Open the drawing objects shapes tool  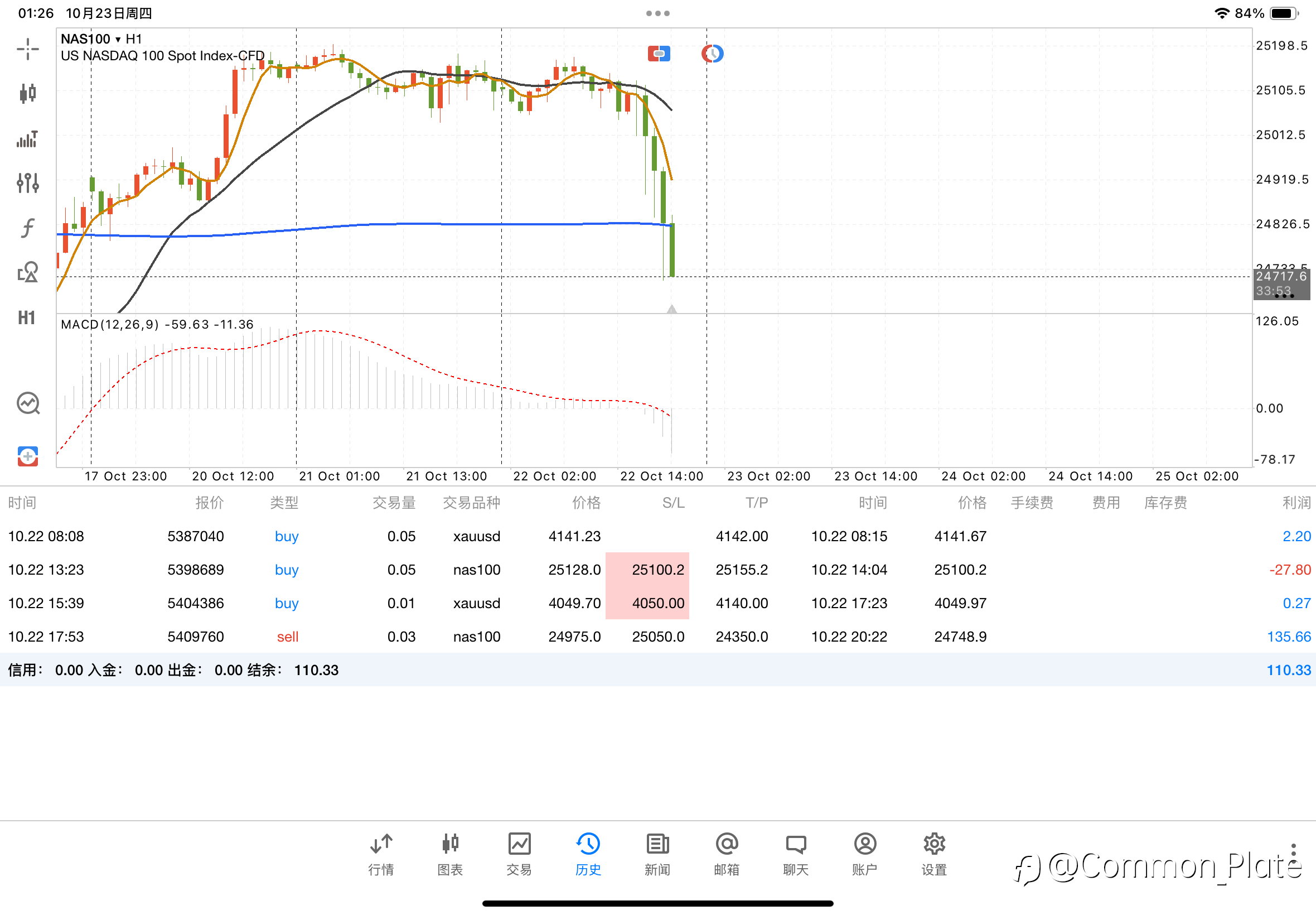27,272
